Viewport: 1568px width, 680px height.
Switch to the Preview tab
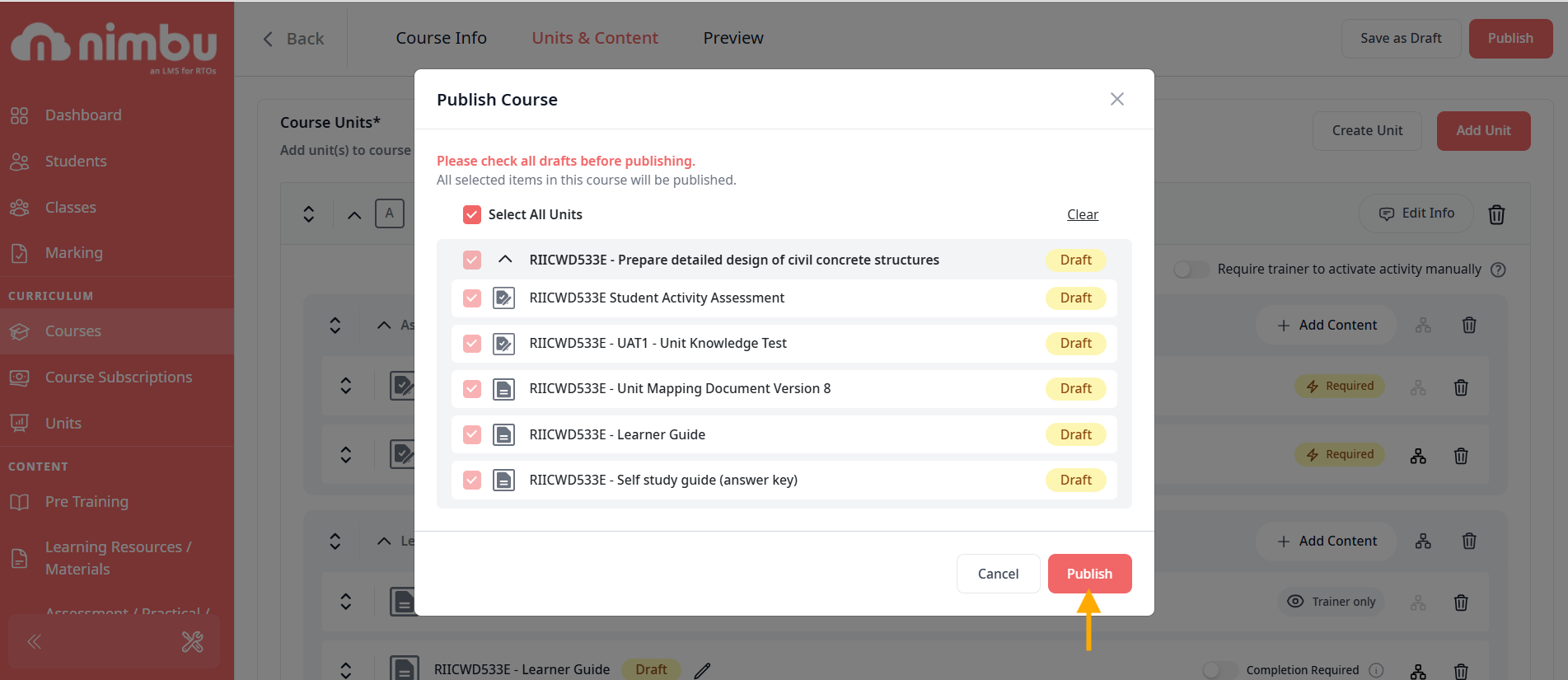click(733, 38)
